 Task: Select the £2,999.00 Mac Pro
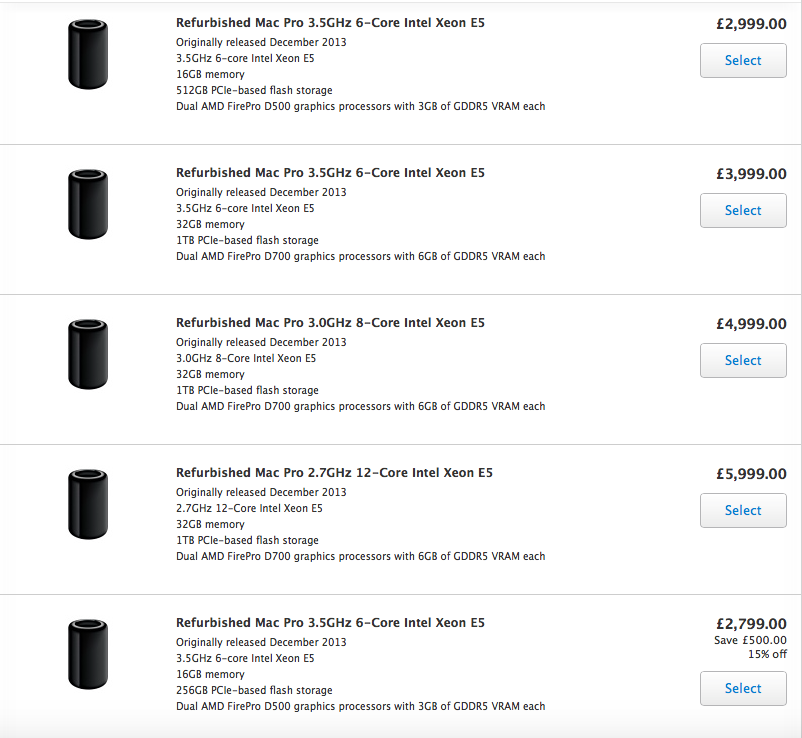[743, 60]
